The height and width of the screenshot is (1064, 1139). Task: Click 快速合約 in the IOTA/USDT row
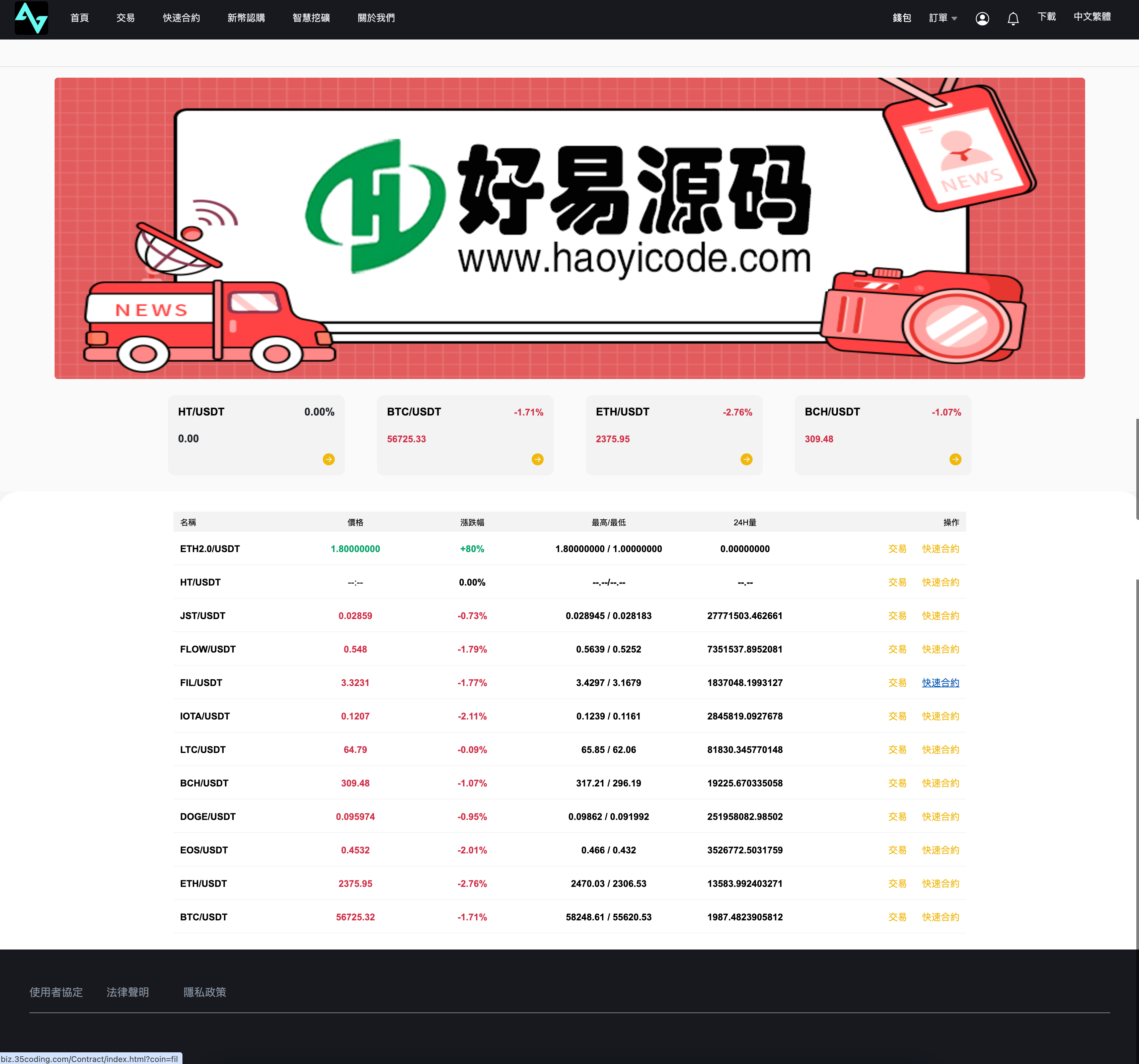coord(940,716)
